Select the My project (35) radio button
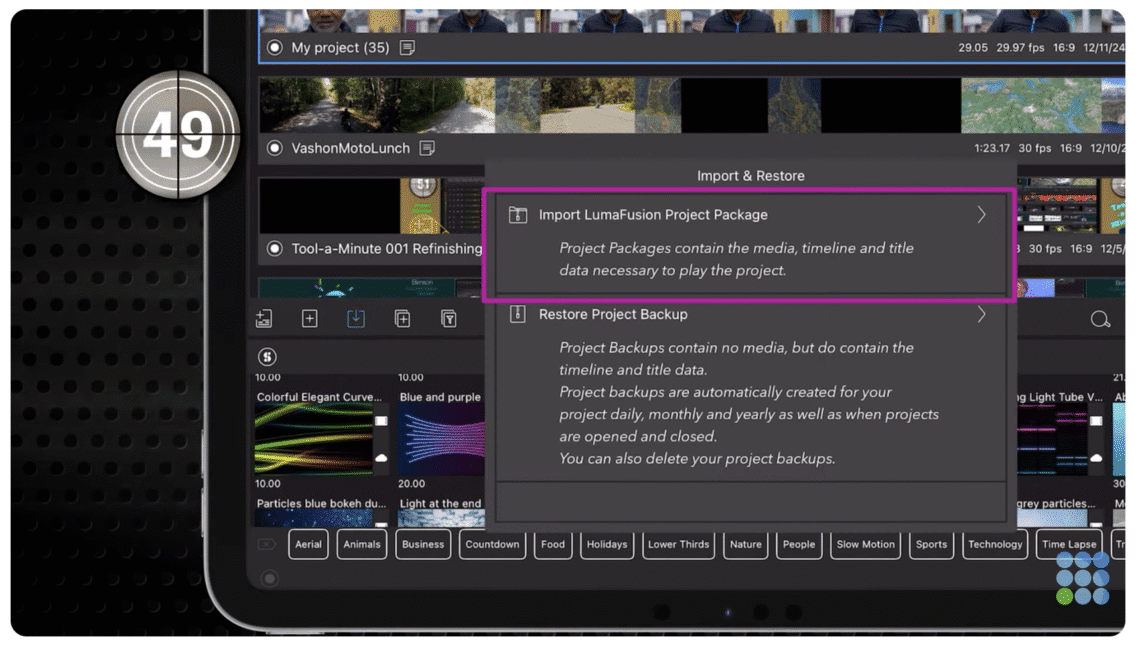 tap(275, 48)
